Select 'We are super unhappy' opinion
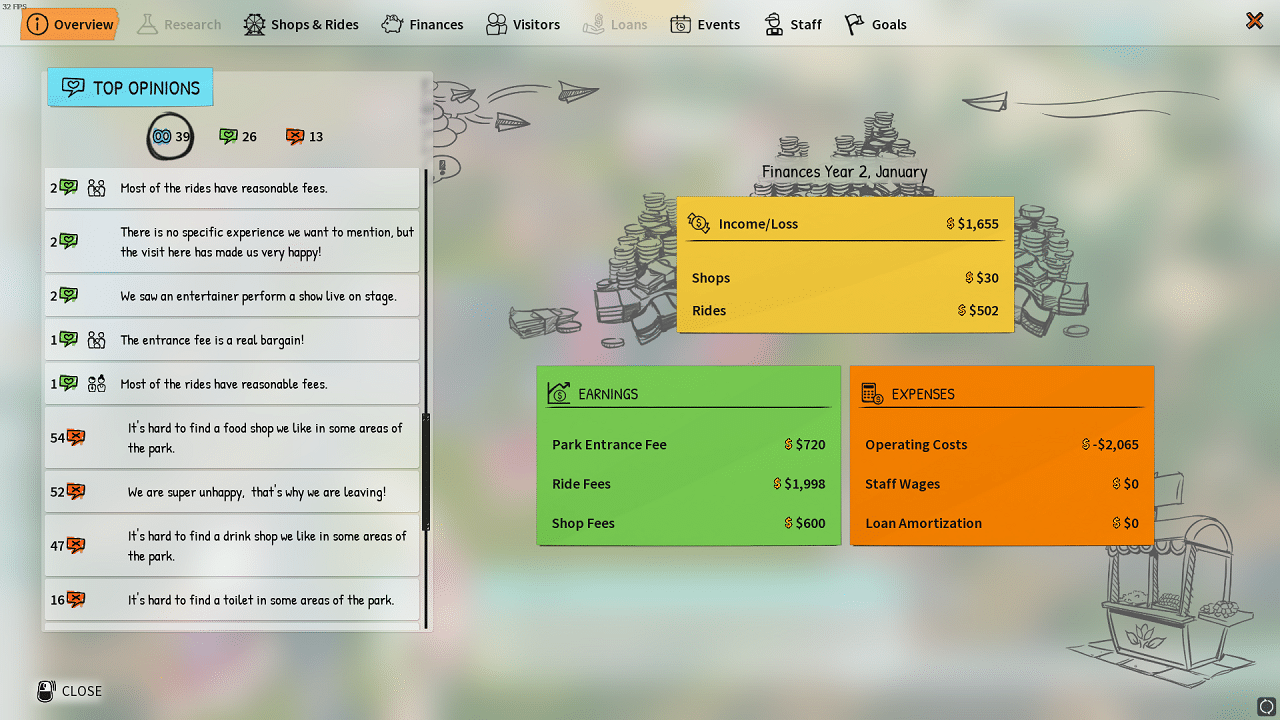The width and height of the screenshot is (1280, 720). [x=232, y=492]
